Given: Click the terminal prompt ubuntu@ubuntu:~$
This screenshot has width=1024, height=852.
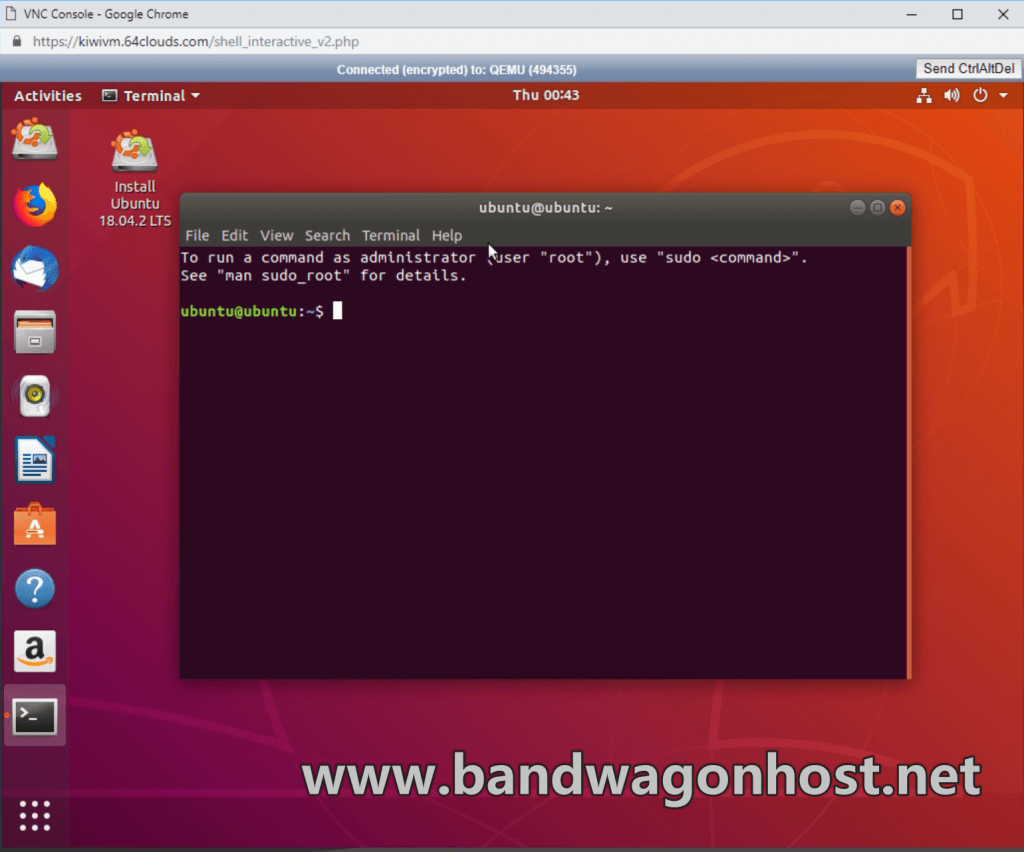Looking at the screenshot, I should point(251,311).
